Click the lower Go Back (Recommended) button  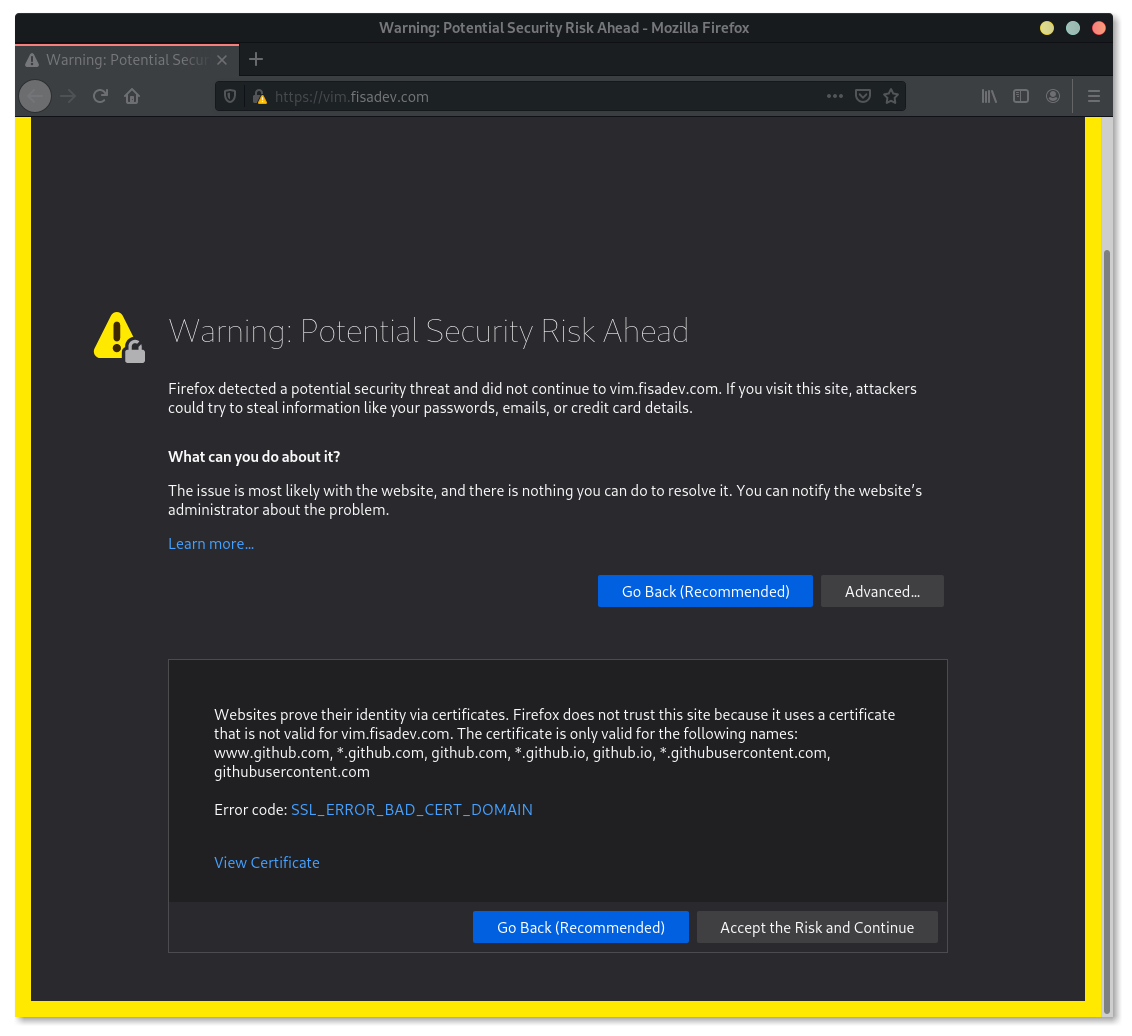tap(580, 928)
